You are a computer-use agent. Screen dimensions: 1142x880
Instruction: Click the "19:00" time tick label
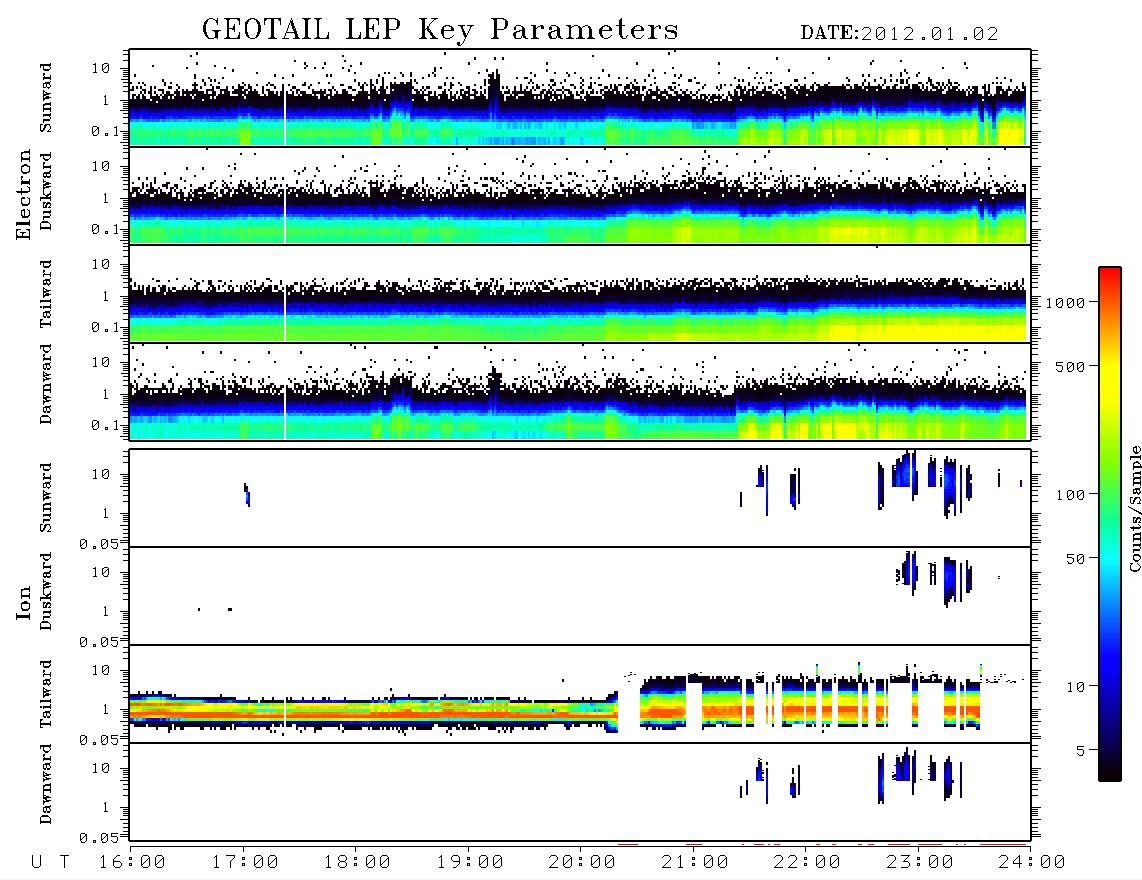pos(470,863)
